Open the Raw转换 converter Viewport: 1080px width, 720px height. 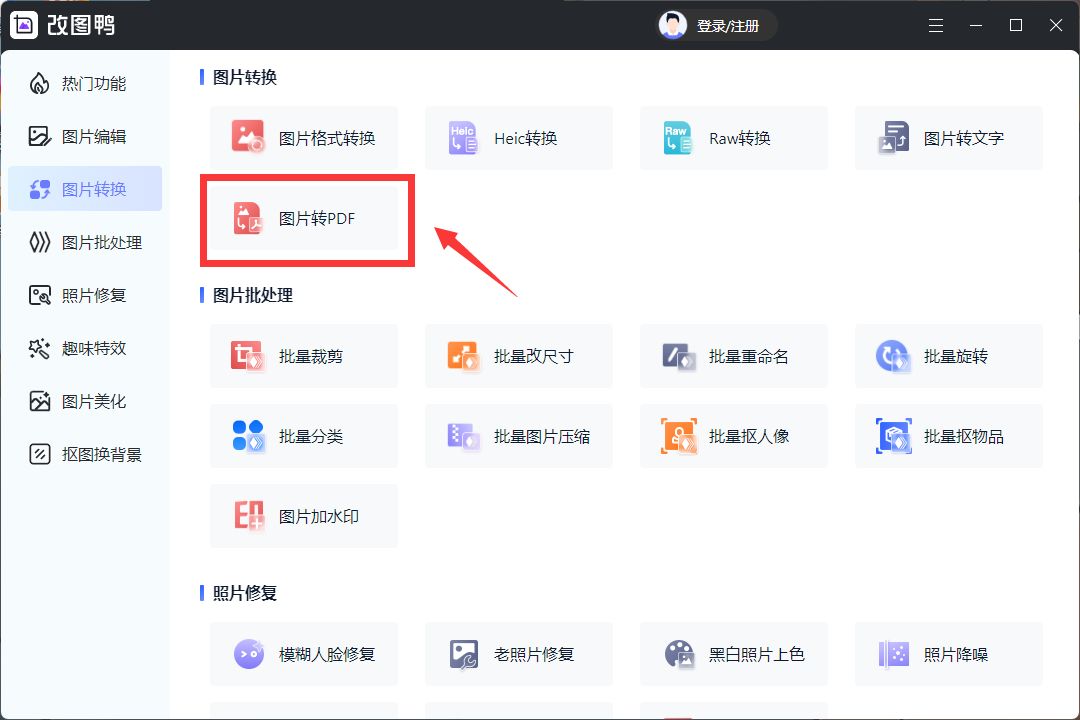pyautogui.click(x=733, y=138)
